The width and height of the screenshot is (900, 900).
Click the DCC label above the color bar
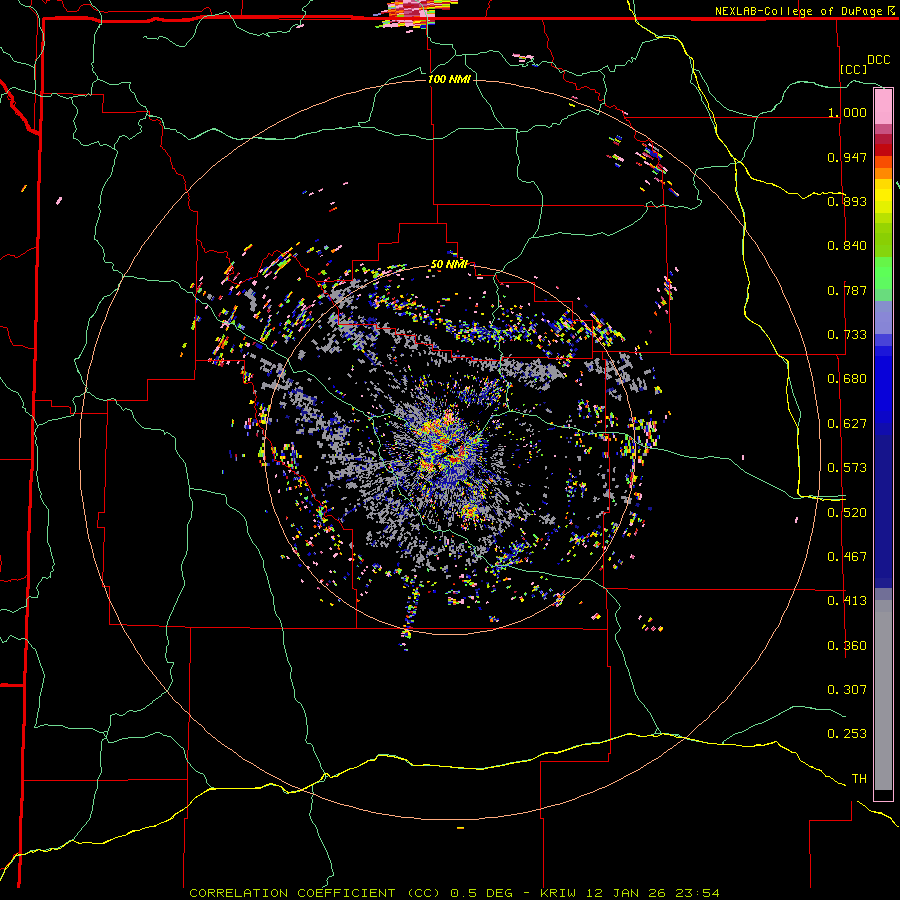click(878, 60)
